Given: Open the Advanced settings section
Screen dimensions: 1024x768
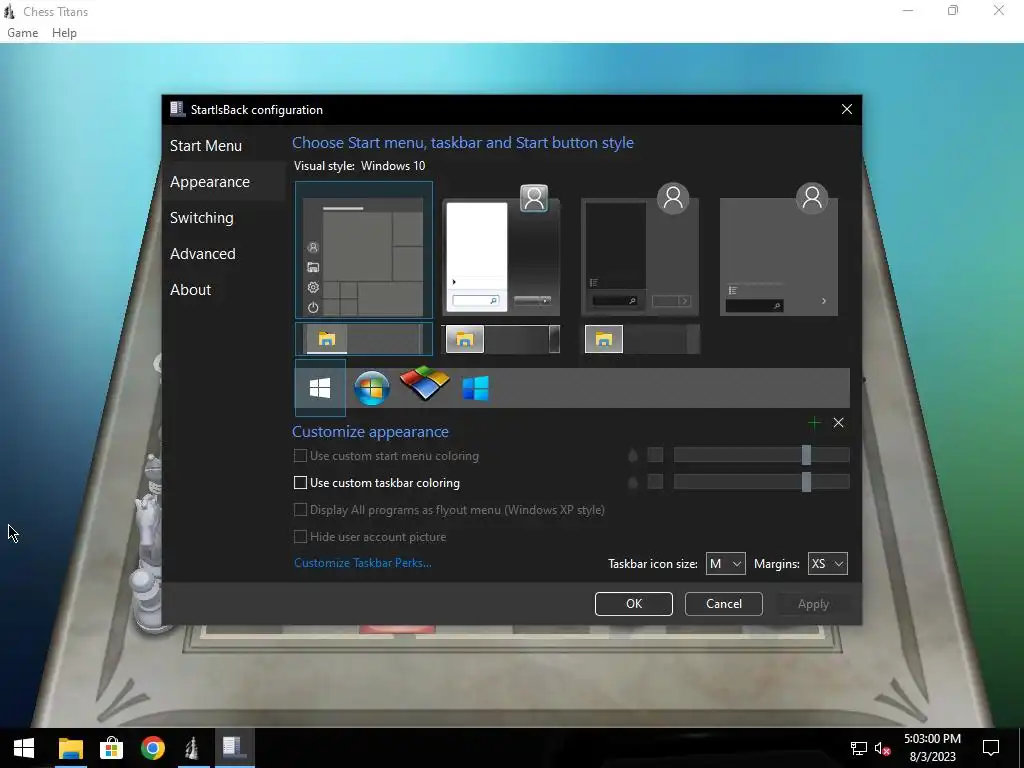Looking at the screenshot, I should 202,253.
